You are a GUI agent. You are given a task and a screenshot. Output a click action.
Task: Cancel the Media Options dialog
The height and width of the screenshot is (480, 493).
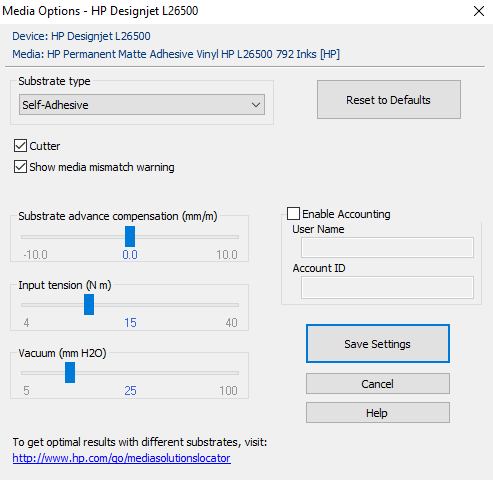coord(378,384)
